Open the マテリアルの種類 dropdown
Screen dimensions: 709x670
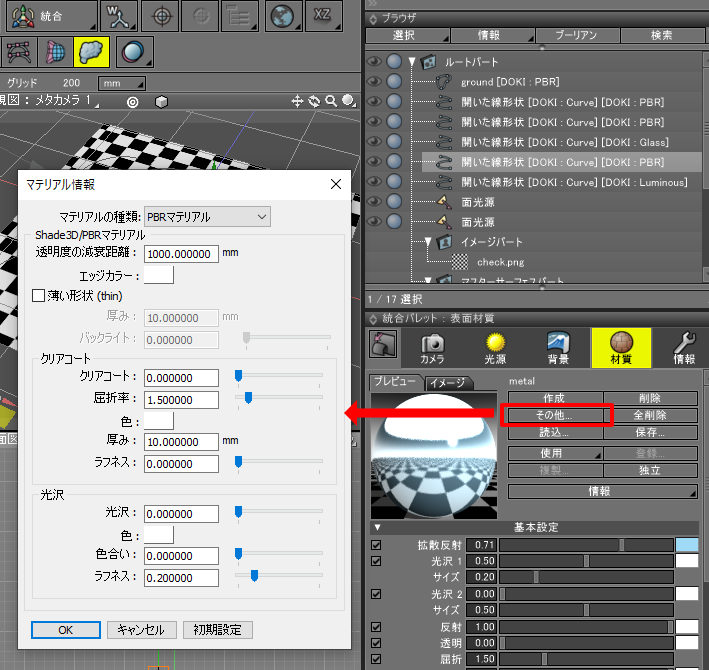pos(208,216)
